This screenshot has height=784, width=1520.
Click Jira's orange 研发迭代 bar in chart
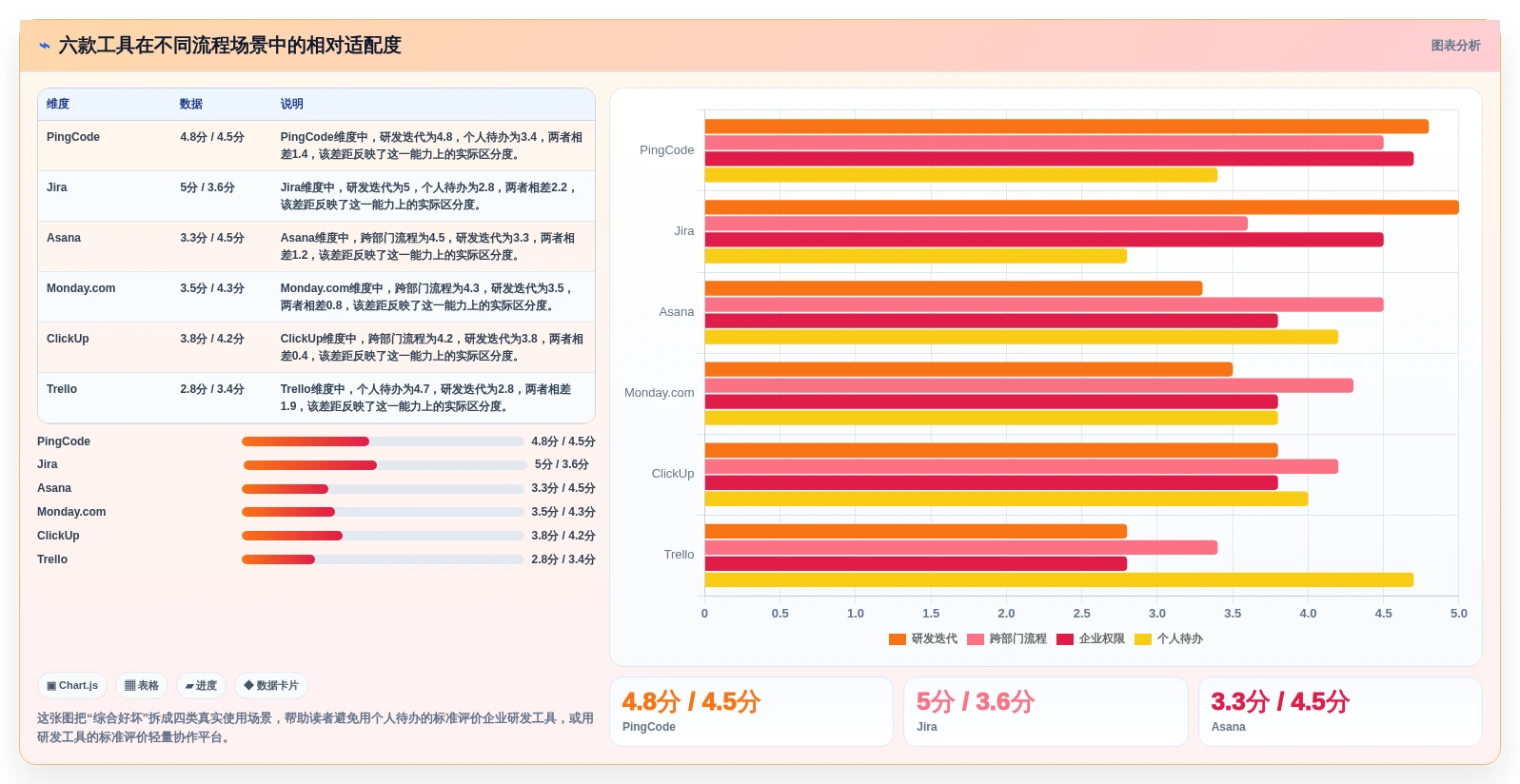click(x=1081, y=207)
